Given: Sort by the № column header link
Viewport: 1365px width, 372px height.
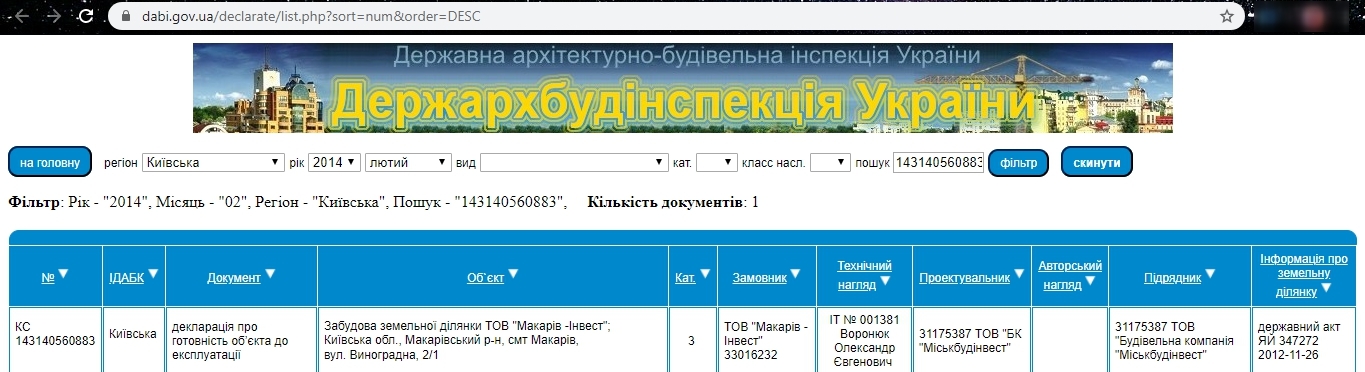Looking at the screenshot, I should [47, 277].
